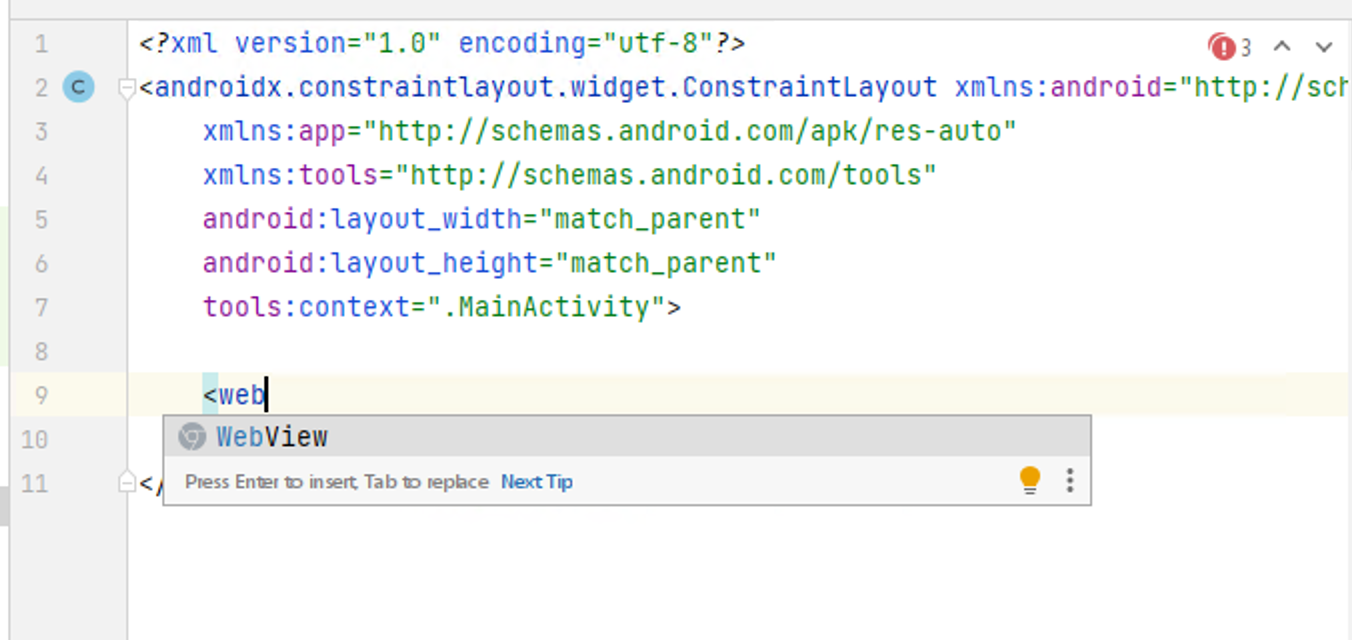Click the Next Tip link

click(x=536, y=482)
